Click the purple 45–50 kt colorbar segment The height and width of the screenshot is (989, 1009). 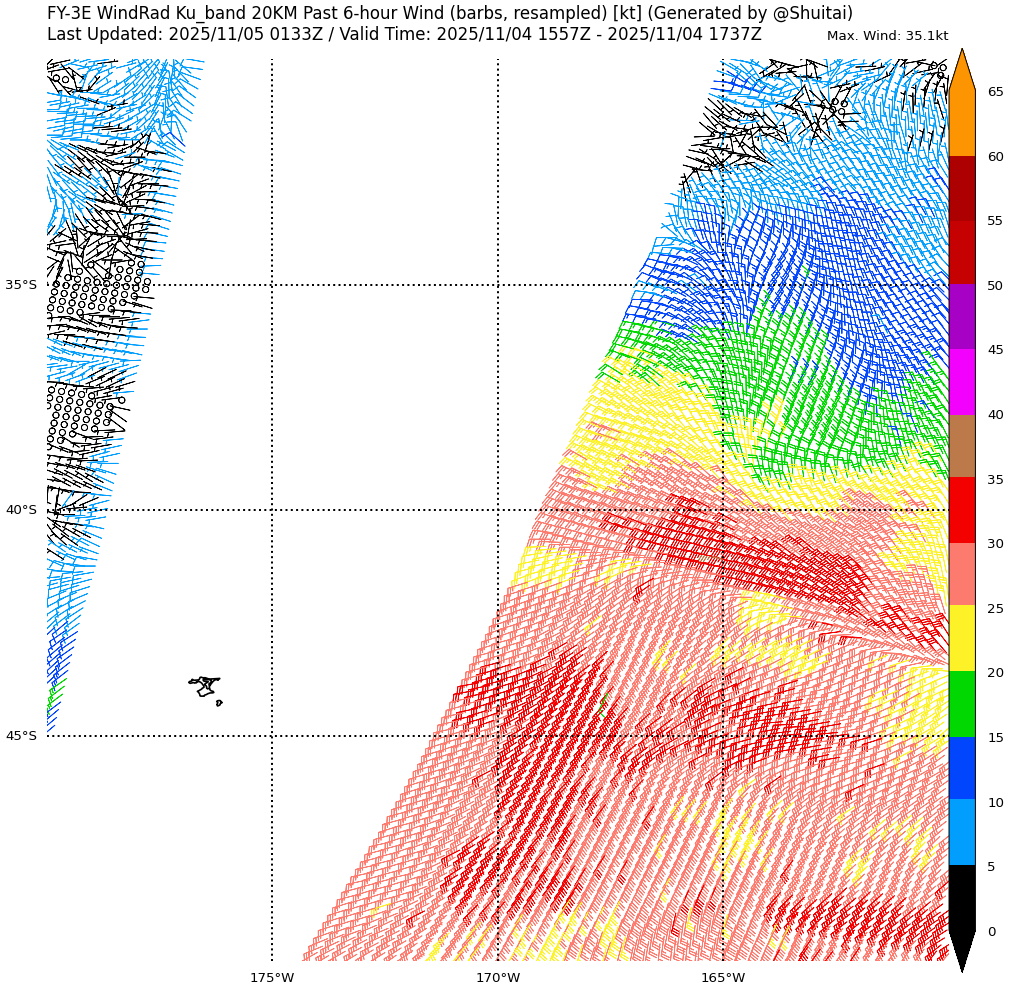961,316
